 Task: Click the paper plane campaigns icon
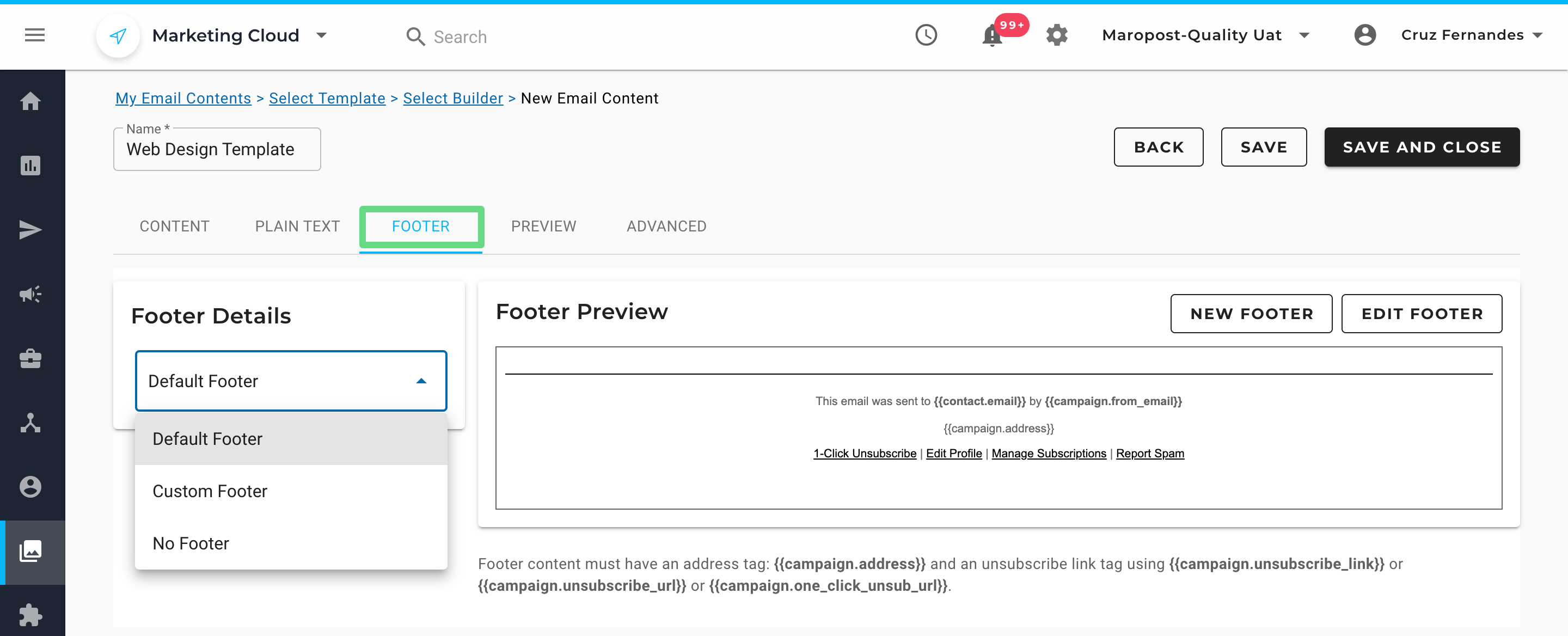coord(30,230)
